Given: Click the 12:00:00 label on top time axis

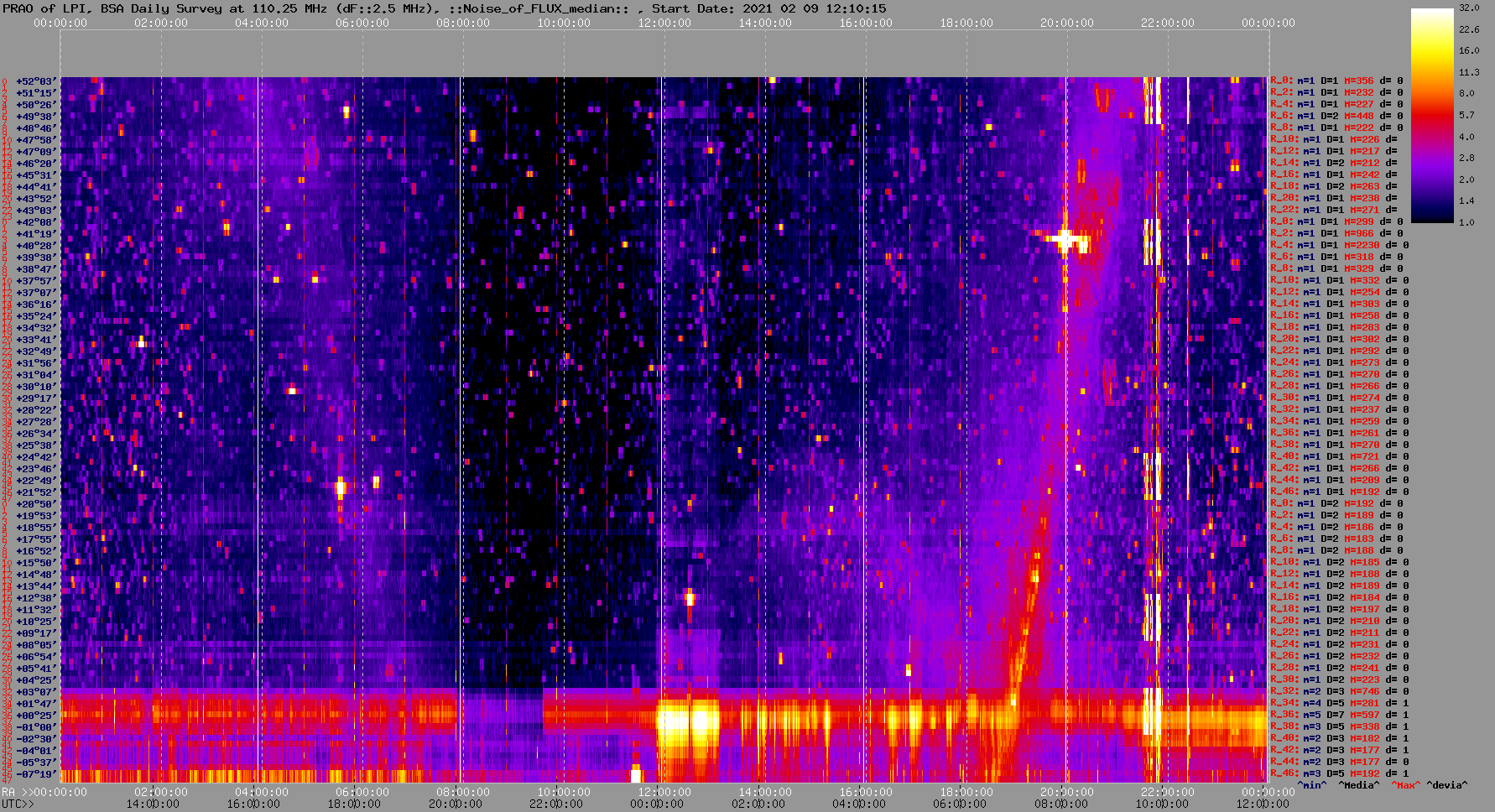Looking at the screenshot, I should [x=664, y=23].
